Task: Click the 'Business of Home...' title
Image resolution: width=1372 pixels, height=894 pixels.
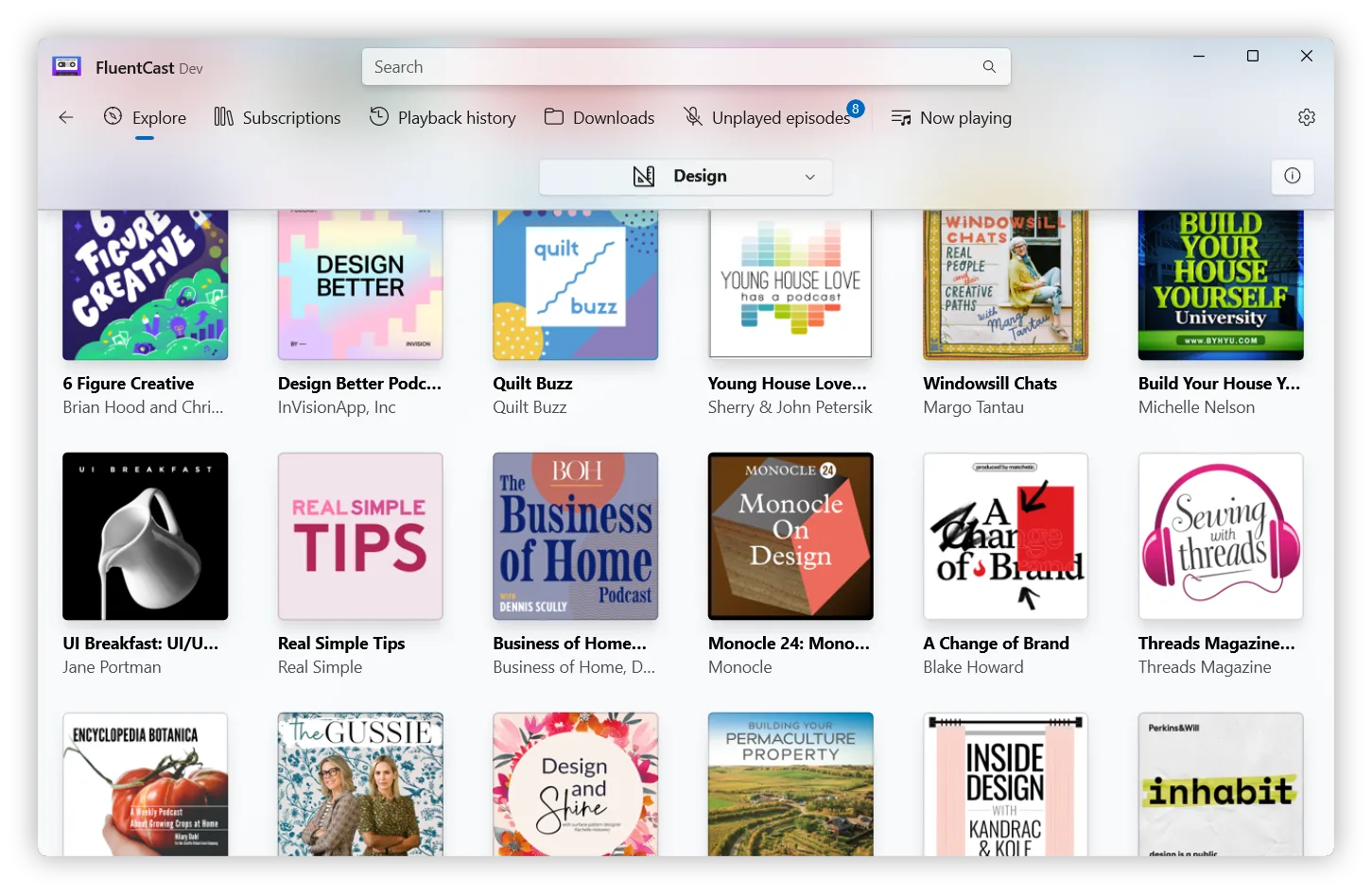Action: point(569,644)
